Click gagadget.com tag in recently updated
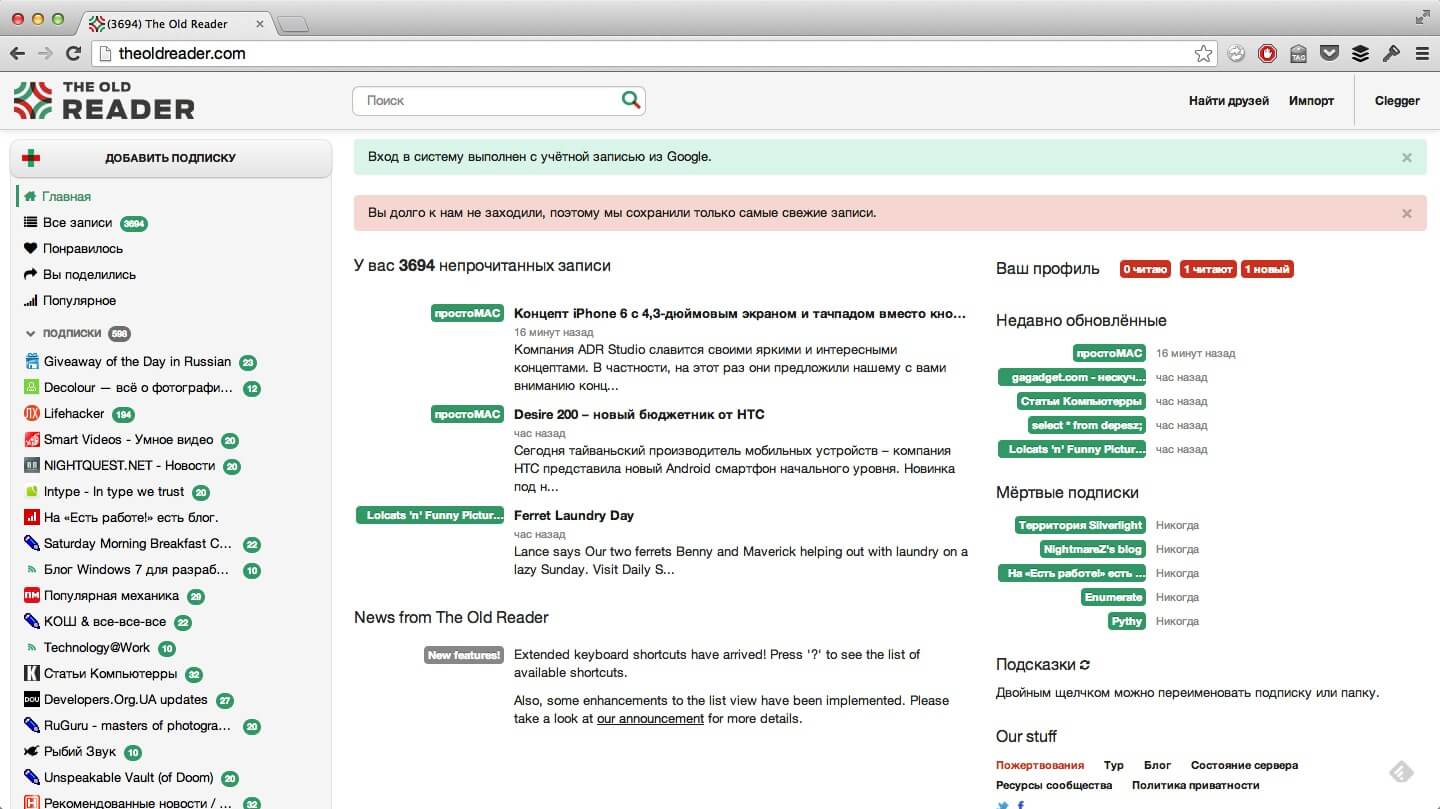This screenshot has height=809, width=1440. (1072, 377)
